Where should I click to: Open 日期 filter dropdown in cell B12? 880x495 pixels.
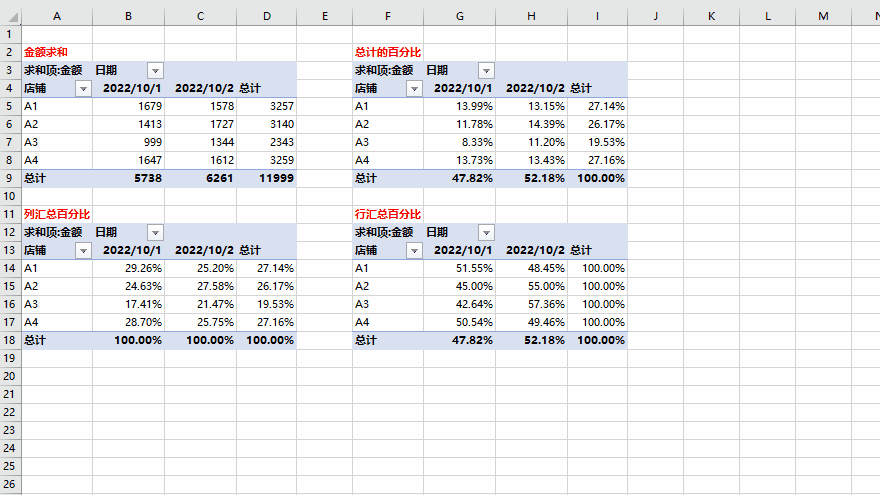tap(155, 232)
